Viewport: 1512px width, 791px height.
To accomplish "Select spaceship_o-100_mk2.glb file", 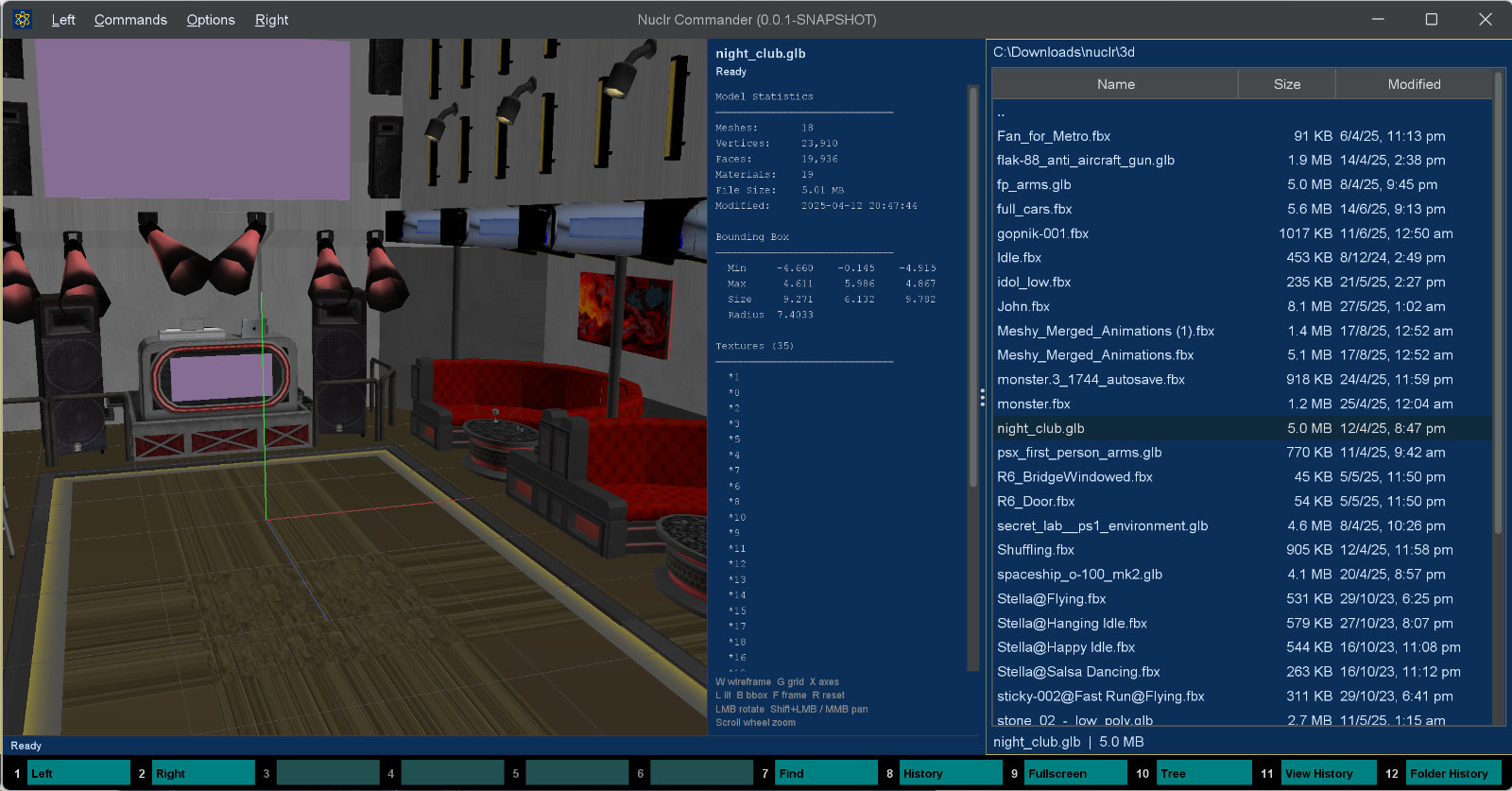I will click(x=1243, y=575).
